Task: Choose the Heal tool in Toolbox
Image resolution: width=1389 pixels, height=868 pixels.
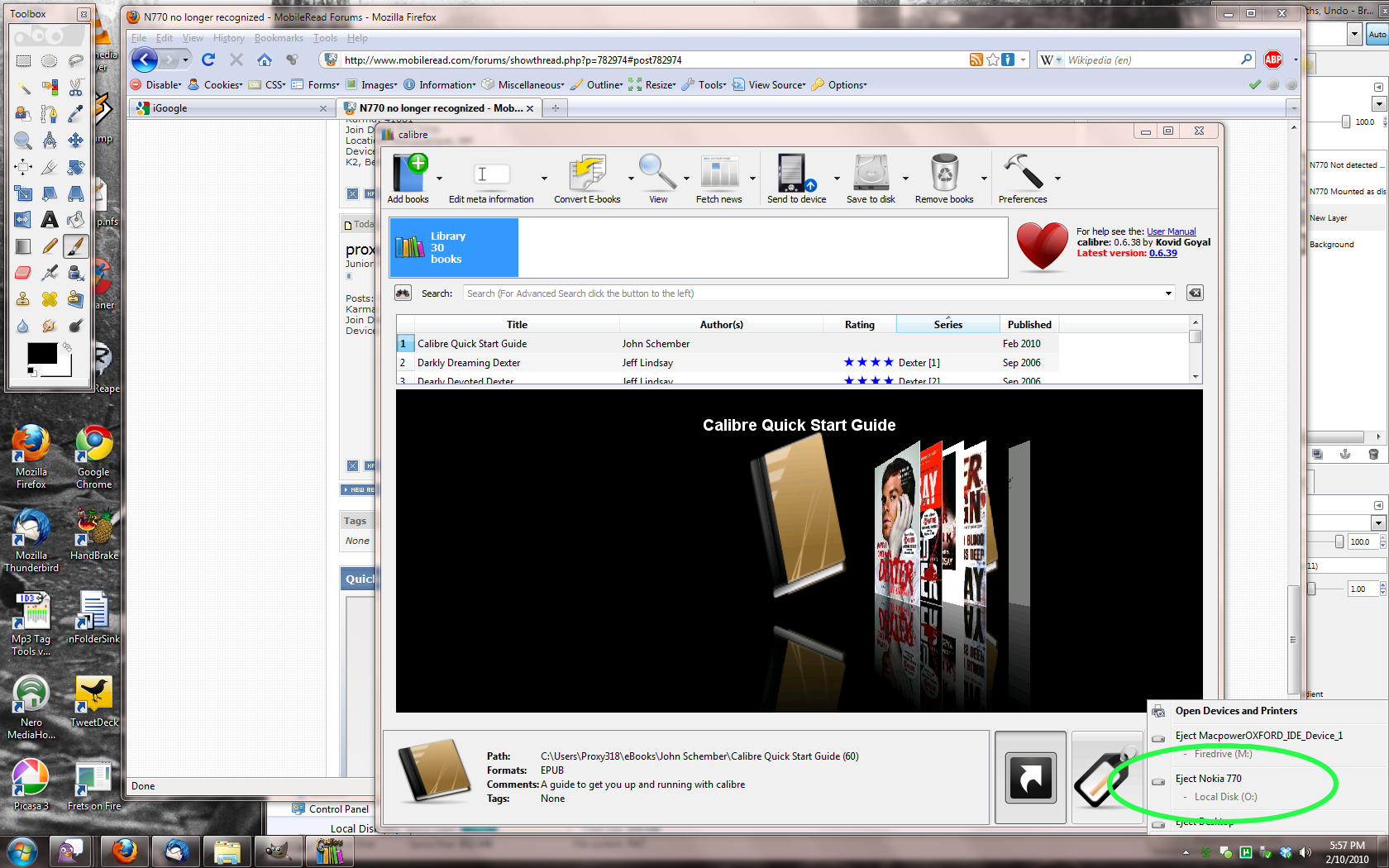Action: click(50, 299)
